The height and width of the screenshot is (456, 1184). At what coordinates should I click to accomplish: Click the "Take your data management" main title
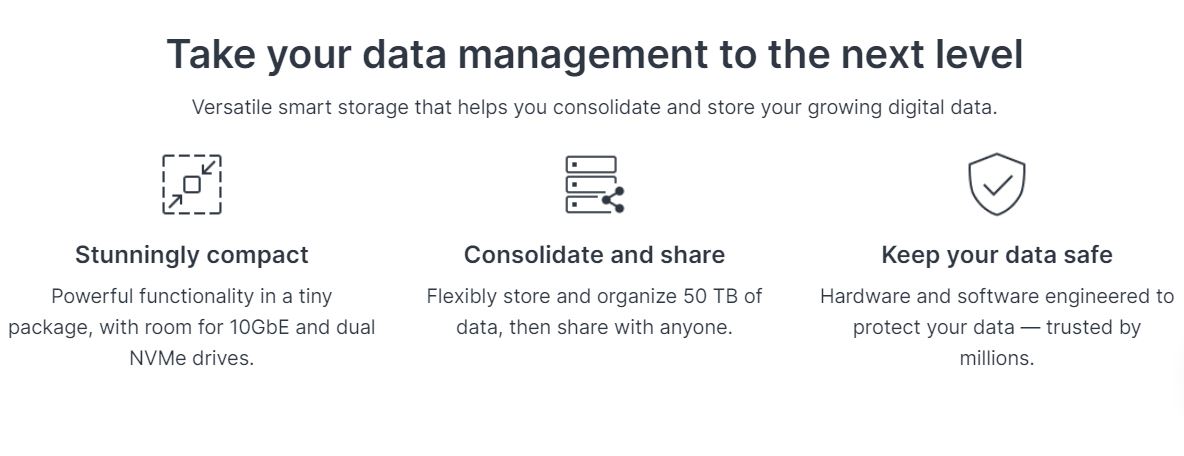tap(594, 54)
